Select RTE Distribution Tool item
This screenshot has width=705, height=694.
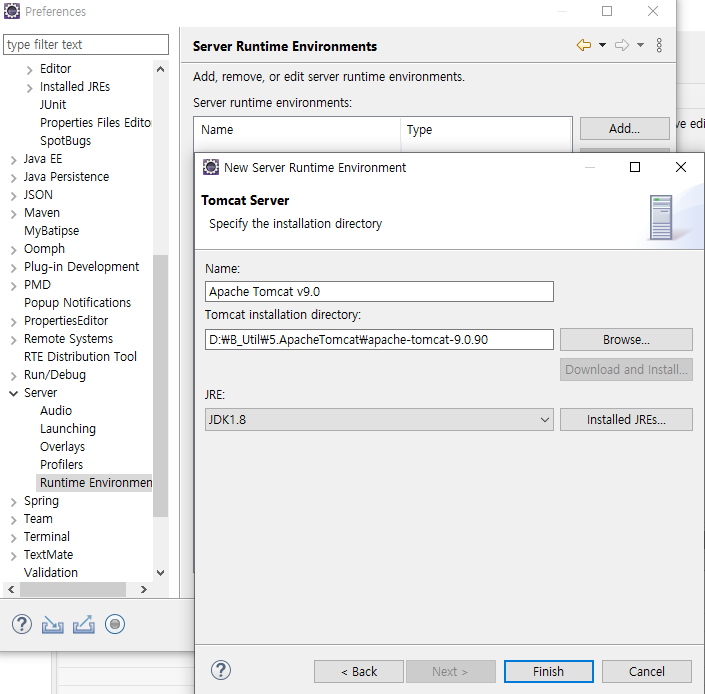[x=80, y=356]
